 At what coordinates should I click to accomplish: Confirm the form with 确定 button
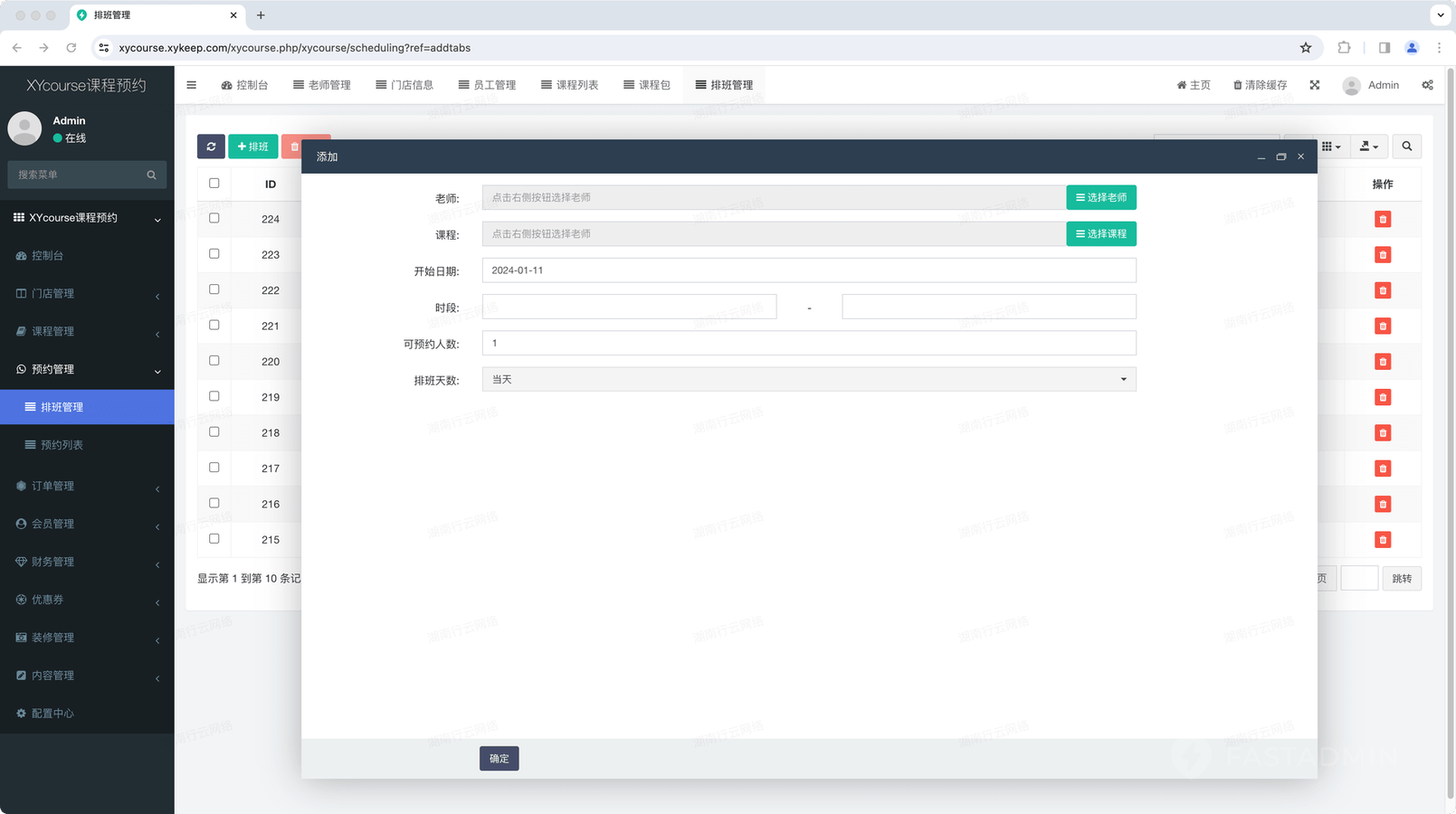[x=500, y=759]
